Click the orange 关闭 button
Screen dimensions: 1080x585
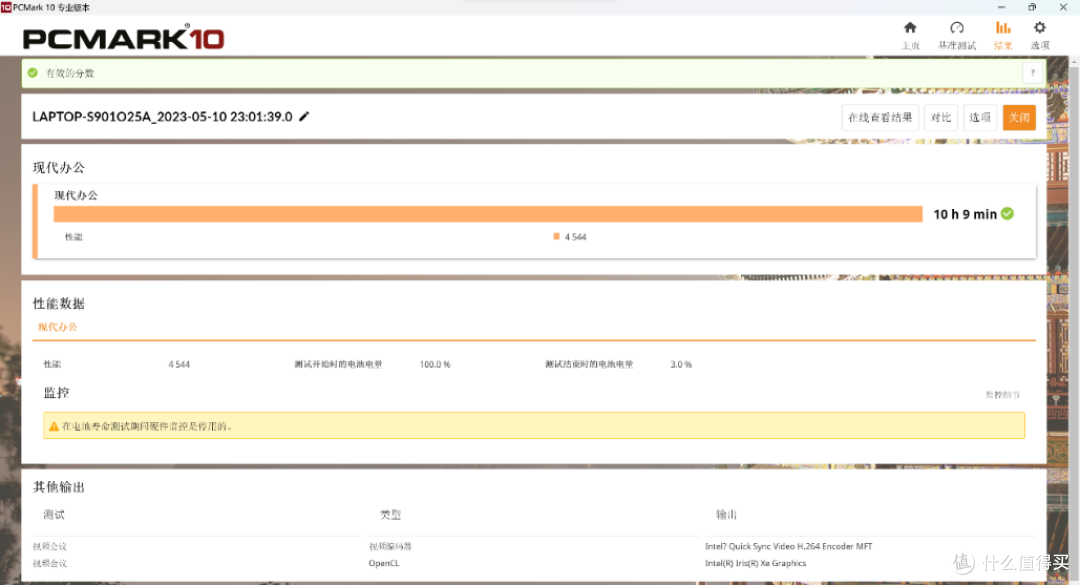tap(1019, 117)
